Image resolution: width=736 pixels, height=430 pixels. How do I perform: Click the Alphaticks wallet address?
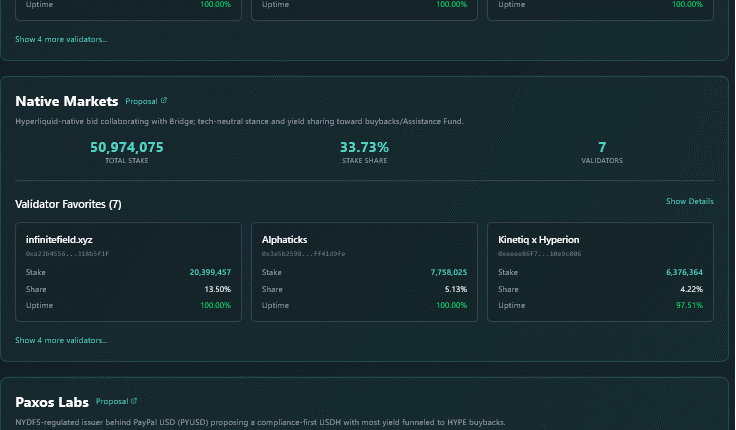click(303, 254)
